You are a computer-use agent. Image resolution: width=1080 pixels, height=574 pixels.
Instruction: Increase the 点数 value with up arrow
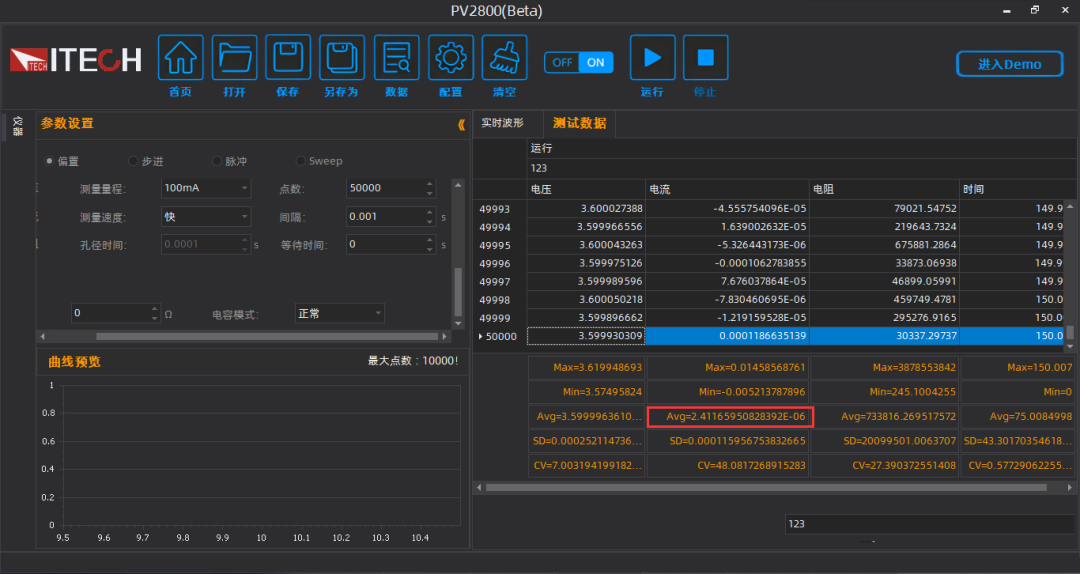pyautogui.click(x=430, y=183)
